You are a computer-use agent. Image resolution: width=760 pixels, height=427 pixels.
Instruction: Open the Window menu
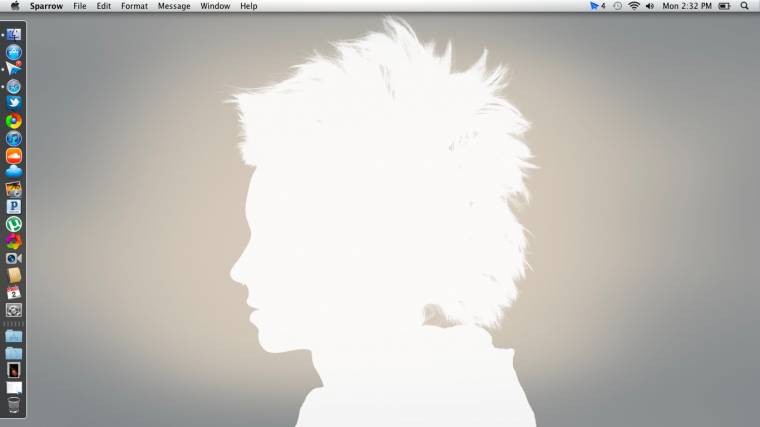click(x=215, y=6)
